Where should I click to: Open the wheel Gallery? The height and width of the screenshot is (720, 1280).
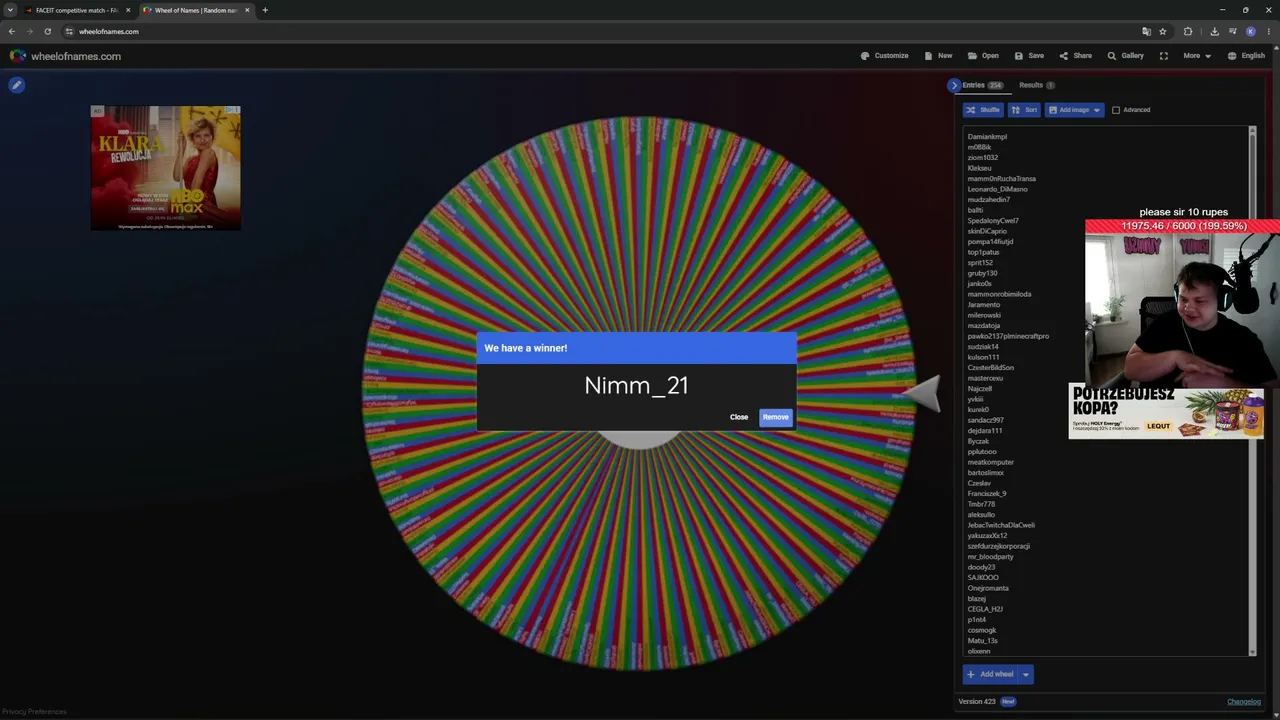(x=1126, y=56)
